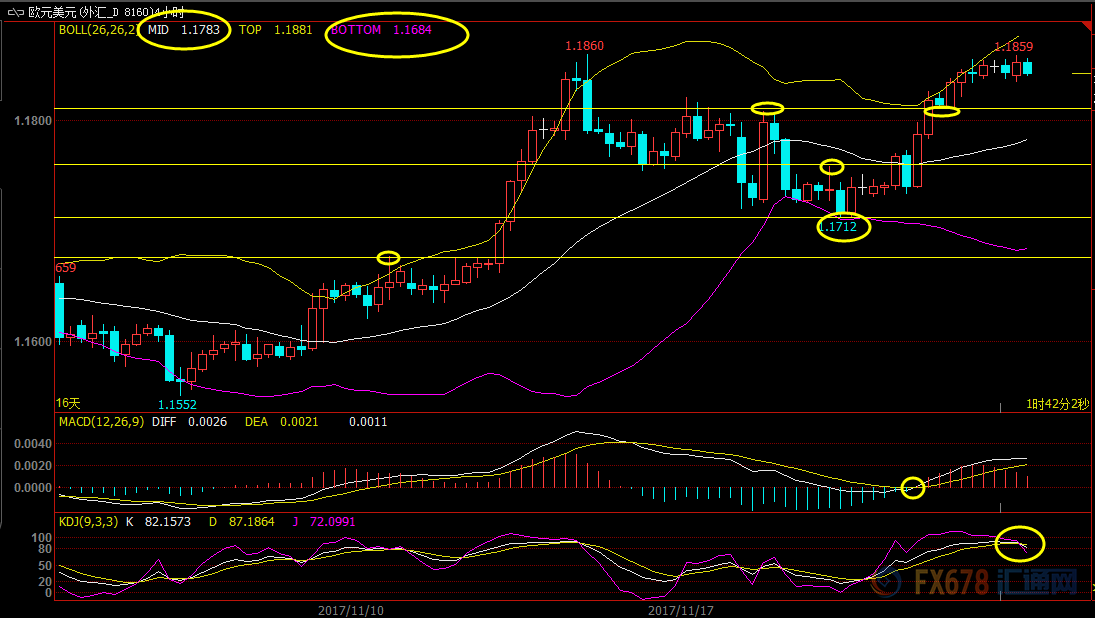Screen dimensions: 1095x618
Task: Select the 2017/11/10 date marker
Action: coord(351,610)
